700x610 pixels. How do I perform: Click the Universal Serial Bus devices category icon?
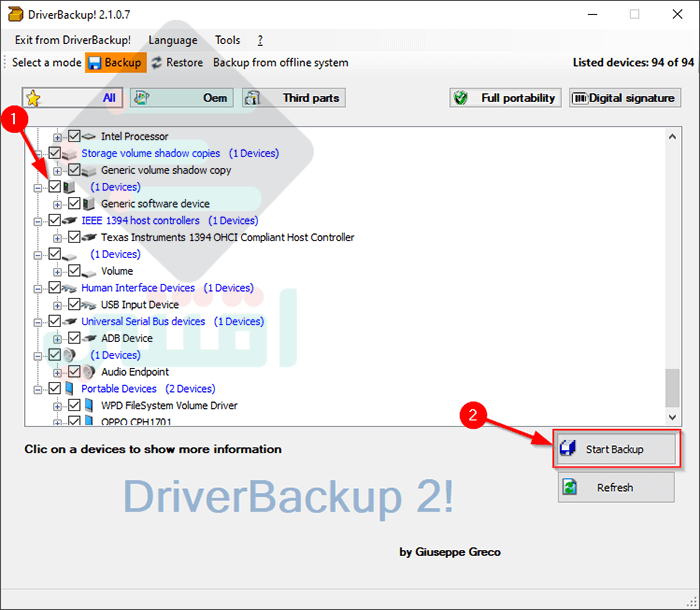(69, 322)
